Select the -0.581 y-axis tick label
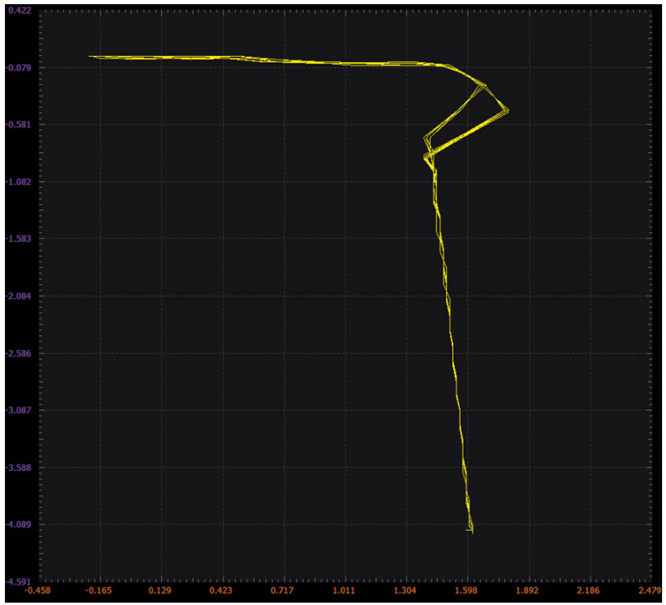 tap(17, 125)
